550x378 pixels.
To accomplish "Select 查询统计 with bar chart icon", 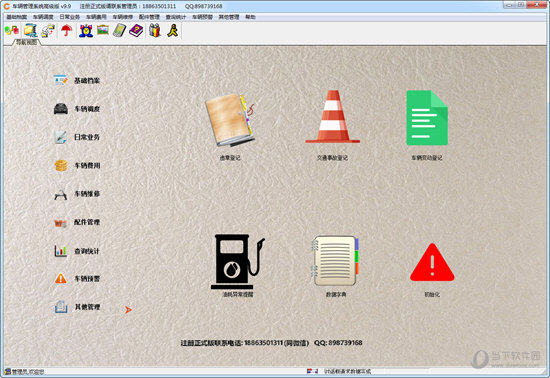I will 77,251.
